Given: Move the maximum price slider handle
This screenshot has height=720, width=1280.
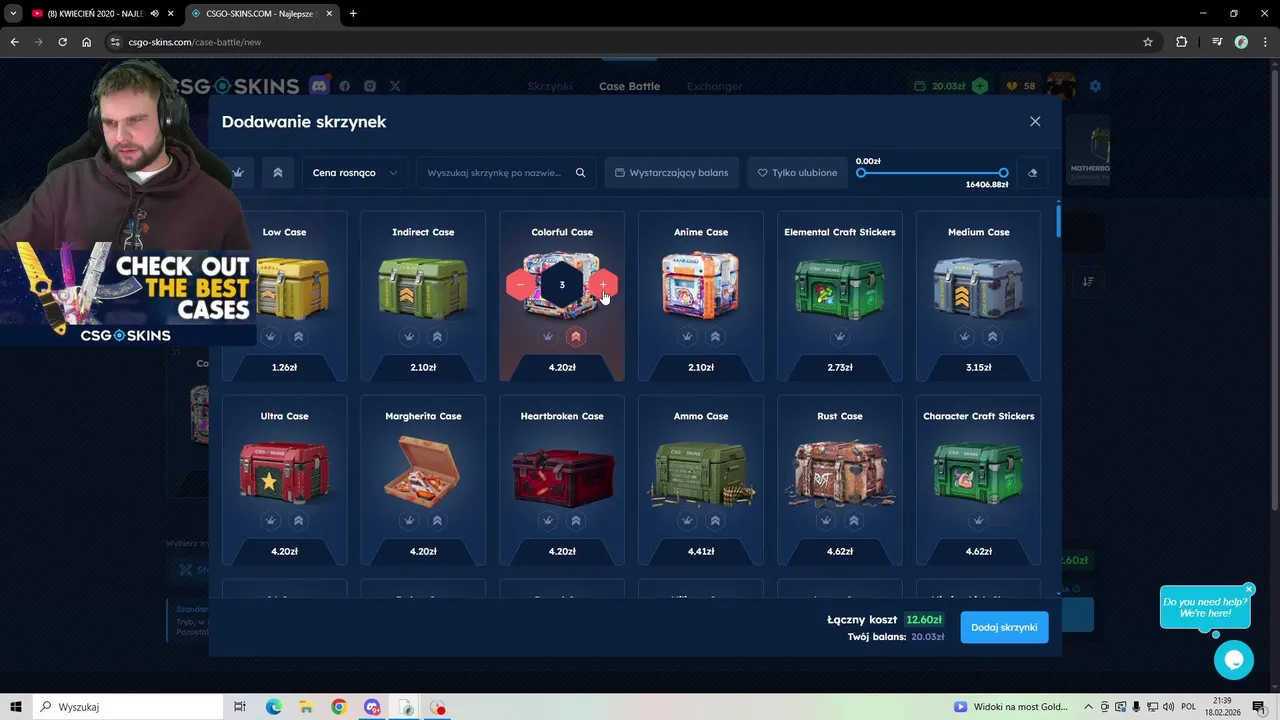Looking at the screenshot, I should click(x=1003, y=173).
